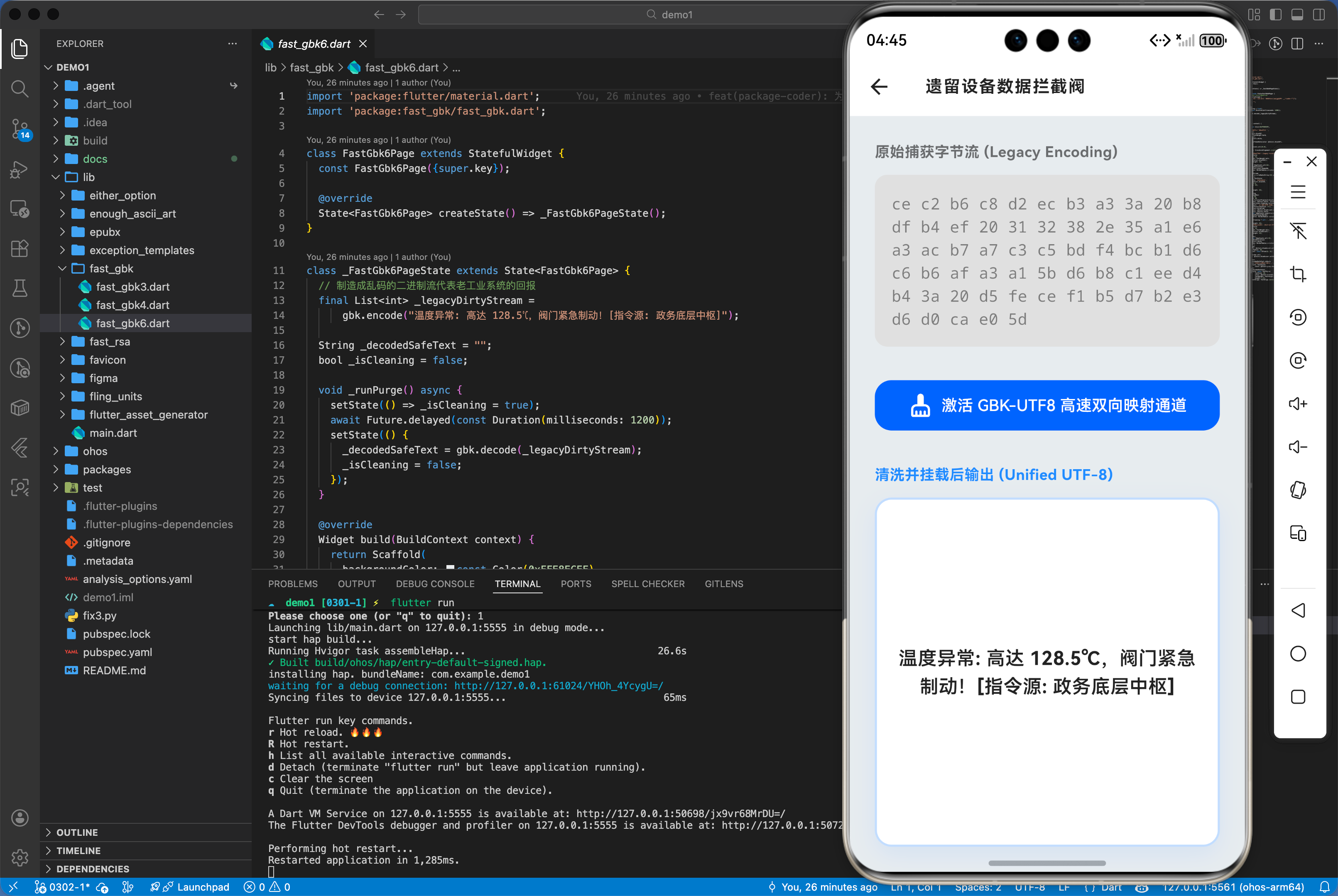Tap the blue 激活 GBK-UTF8 mapping channel button
1338x896 pixels.
1046,405
